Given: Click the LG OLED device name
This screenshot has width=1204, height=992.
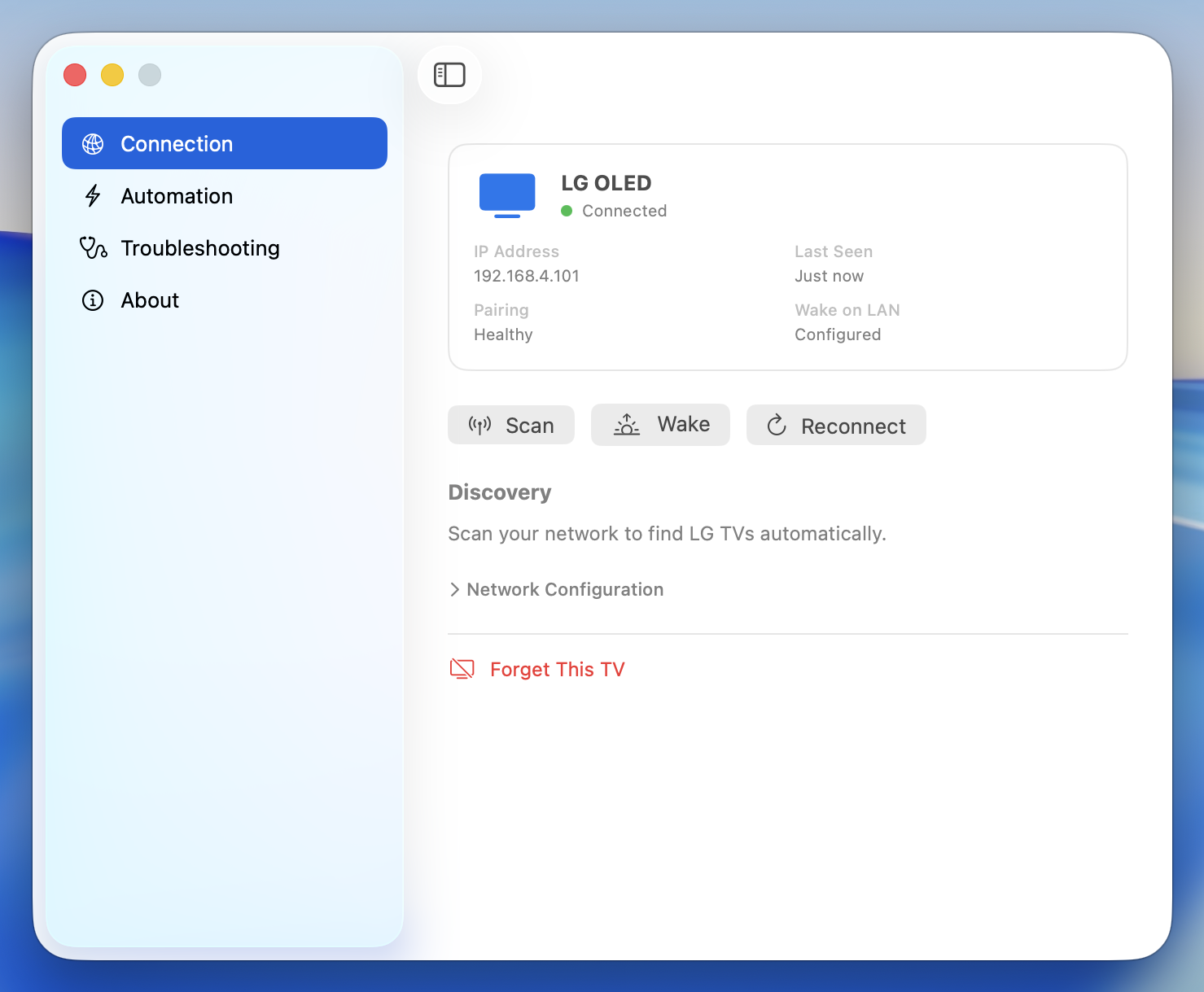Looking at the screenshot, I should [606, 183].
